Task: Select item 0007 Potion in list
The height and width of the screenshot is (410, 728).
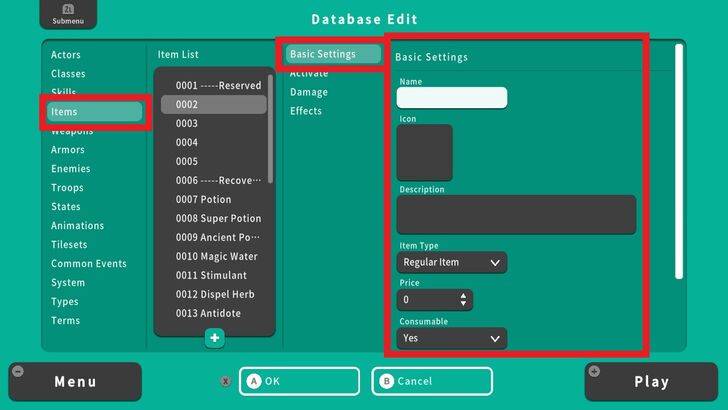Action: tap(203, 200)
